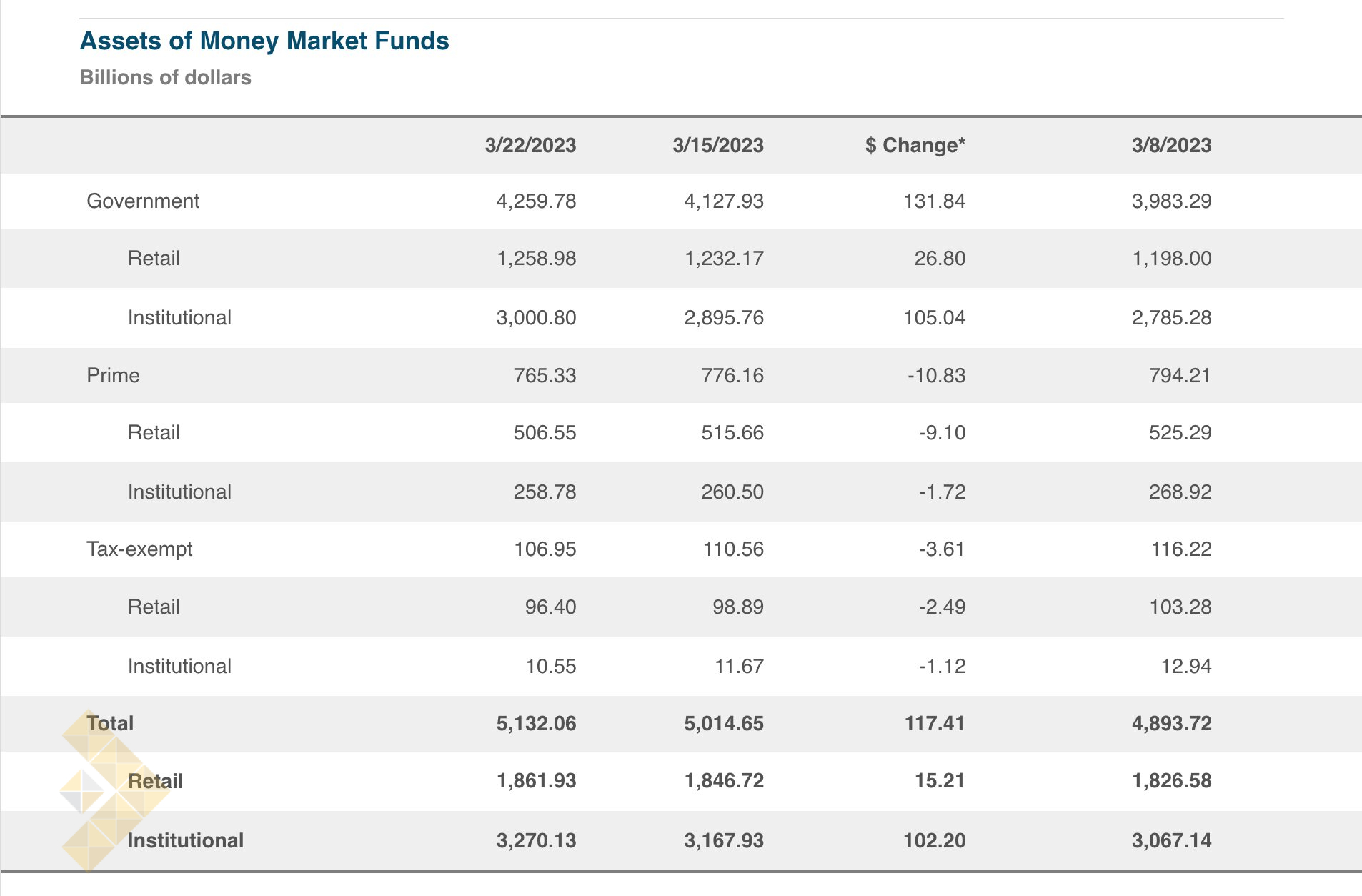
Task: Click the "Assets of Money Market Funds" title
Action: [x=264, y=41]
